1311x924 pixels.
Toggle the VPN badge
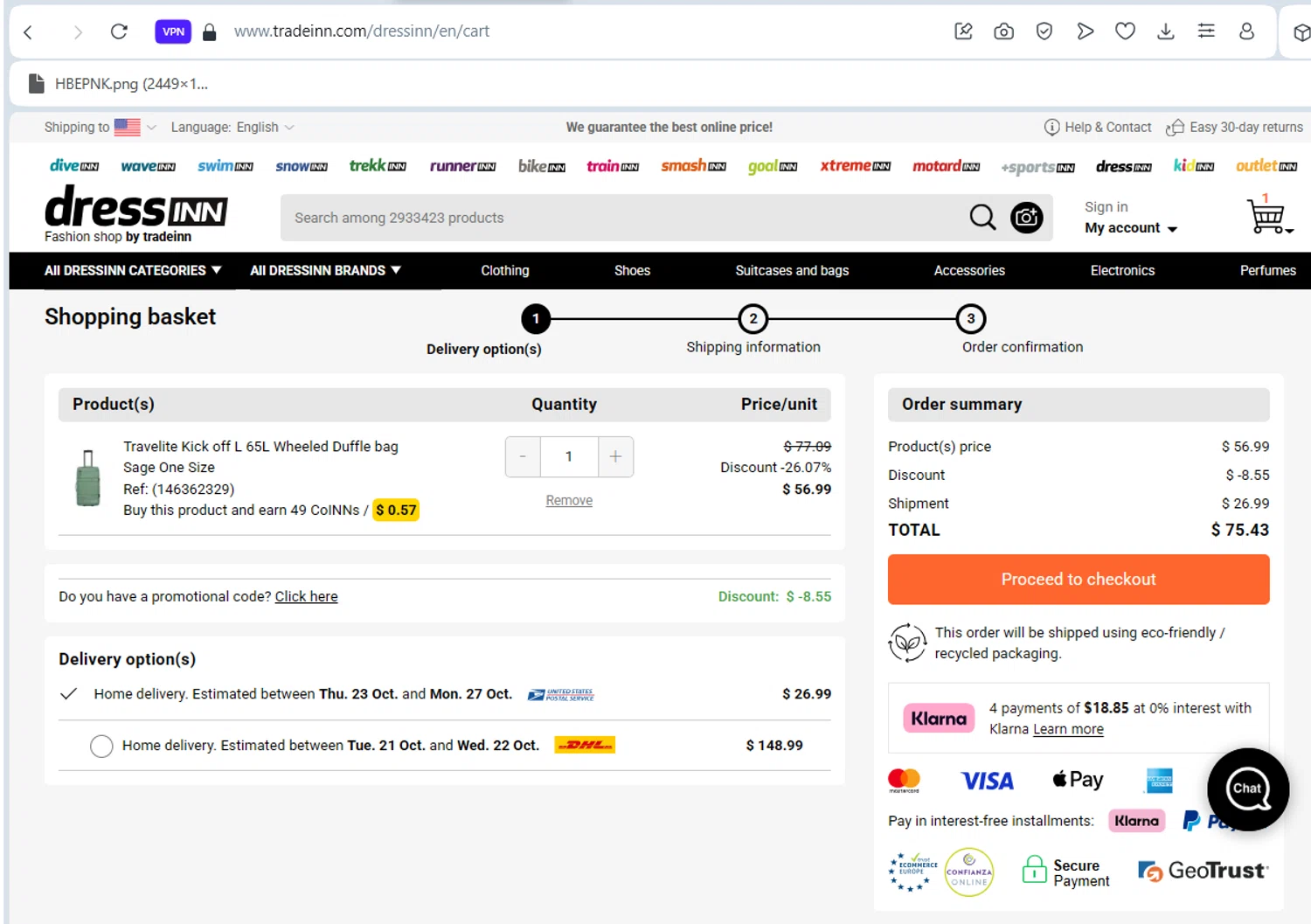(x=173, y=31)
